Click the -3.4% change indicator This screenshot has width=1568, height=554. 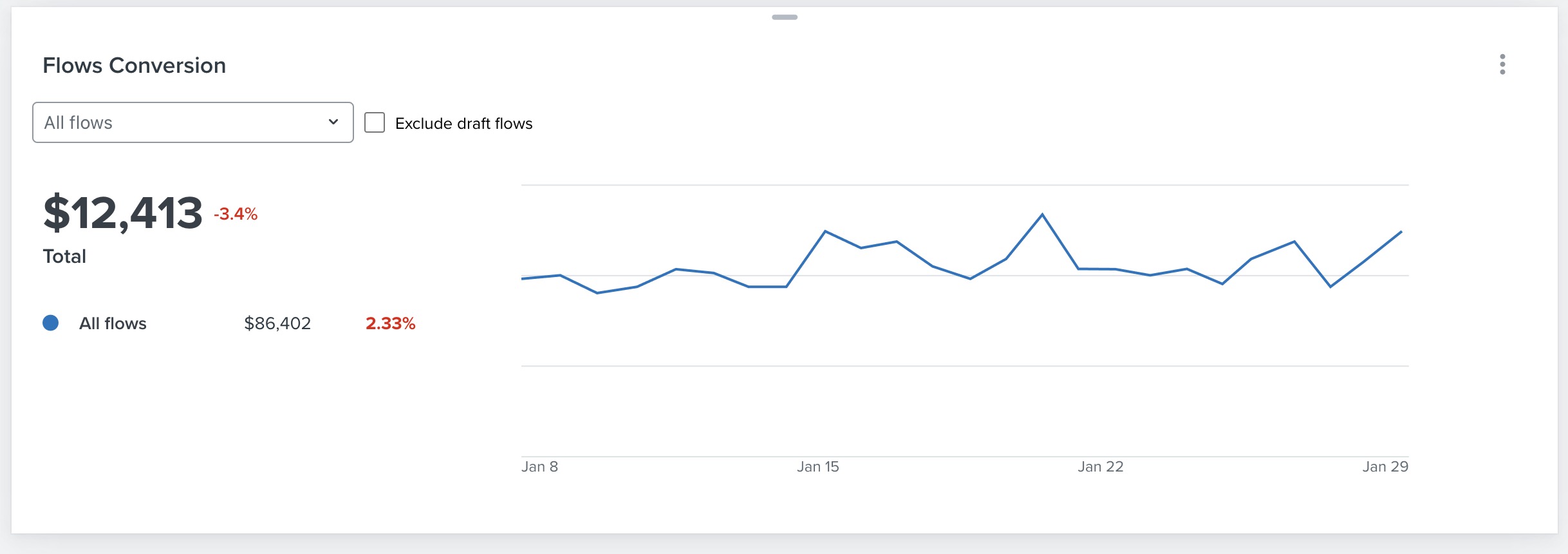click(235, 213)
